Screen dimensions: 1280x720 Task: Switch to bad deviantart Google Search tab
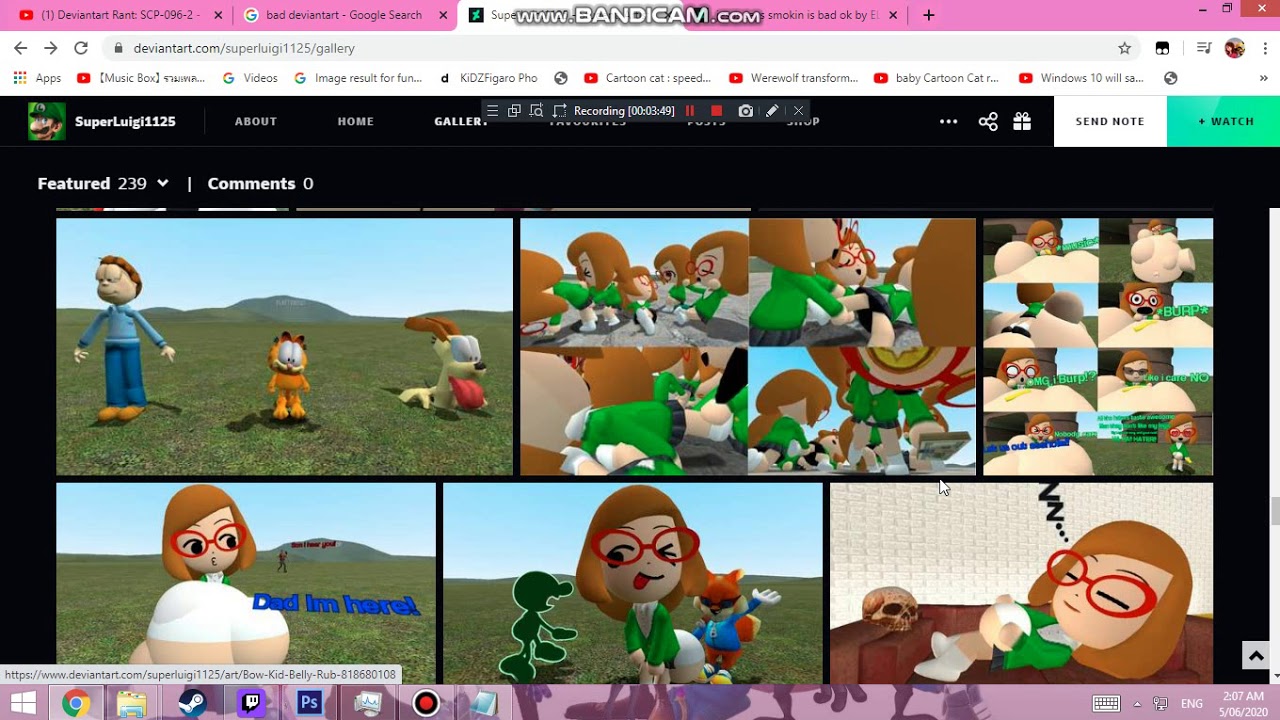click(344, 15)
